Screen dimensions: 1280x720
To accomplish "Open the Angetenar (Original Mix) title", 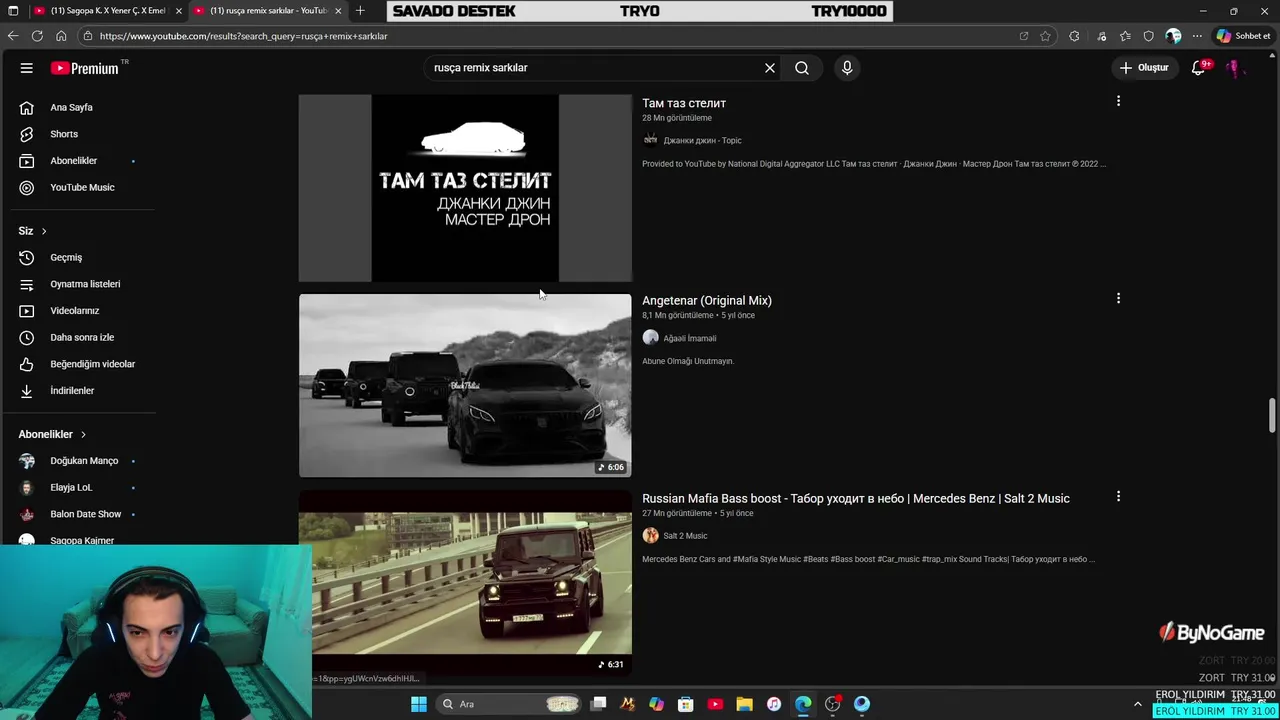I will (x=707, y=300).
